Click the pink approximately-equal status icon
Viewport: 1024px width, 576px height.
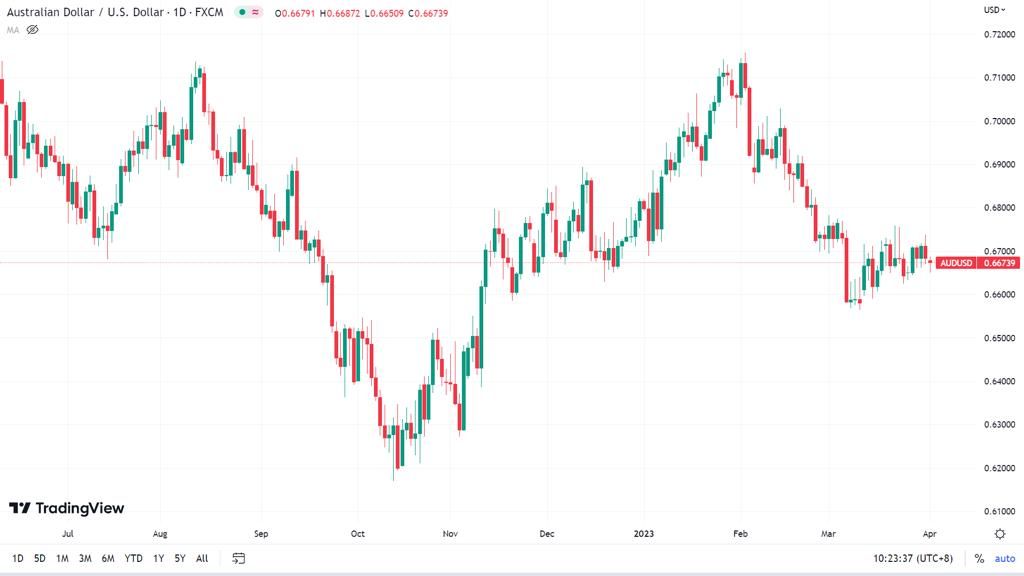click(x=255, y=12)
